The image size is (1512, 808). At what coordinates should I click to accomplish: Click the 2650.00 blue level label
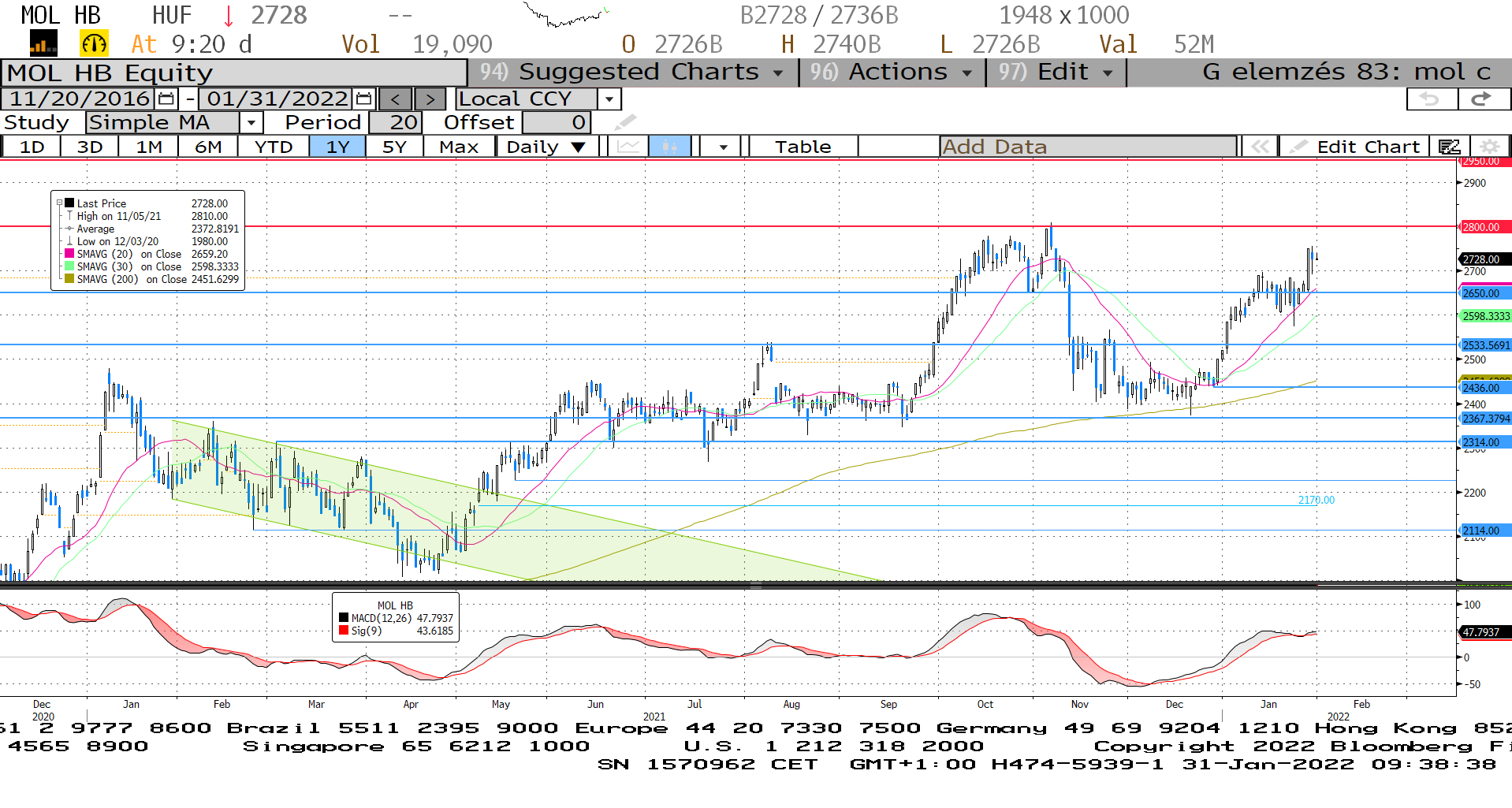pos(1485,293)
